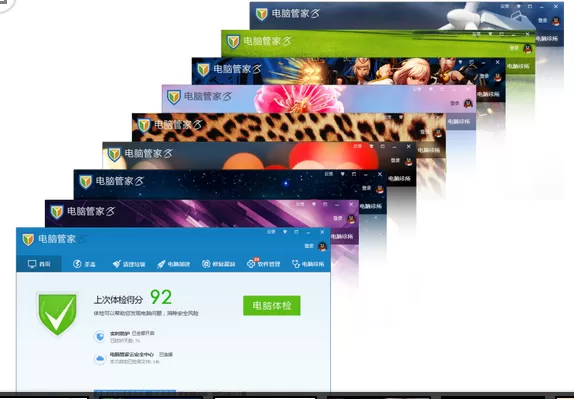Screen dimensions: 574x399
Task: Click penguin avatar in pink flower window
Action: 468,104
